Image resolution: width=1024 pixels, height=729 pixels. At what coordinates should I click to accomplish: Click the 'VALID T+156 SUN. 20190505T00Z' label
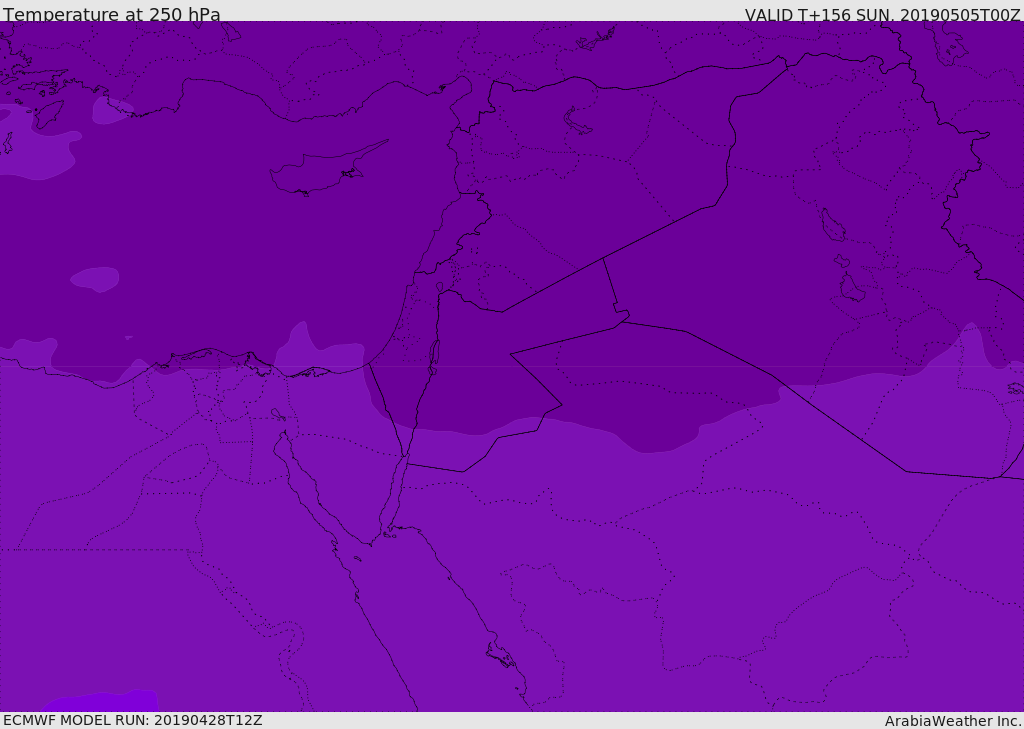tap(882, 14)
